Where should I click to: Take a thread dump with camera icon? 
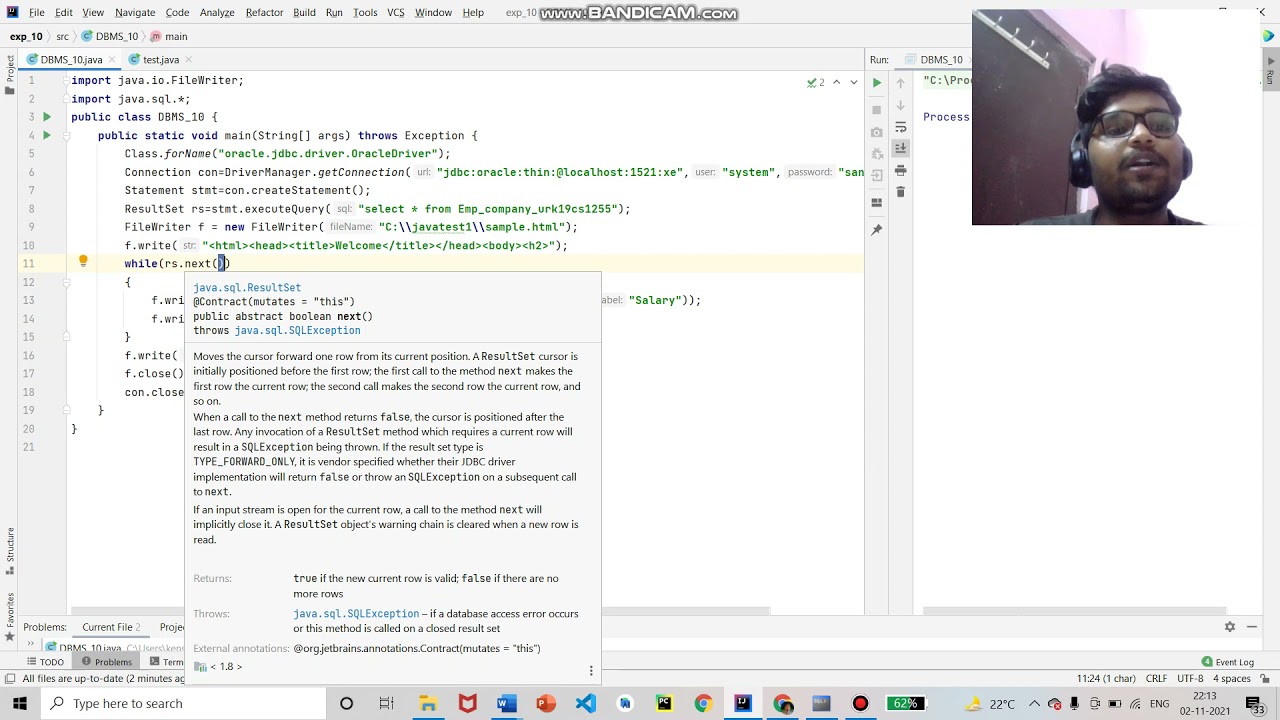[877, 132]
